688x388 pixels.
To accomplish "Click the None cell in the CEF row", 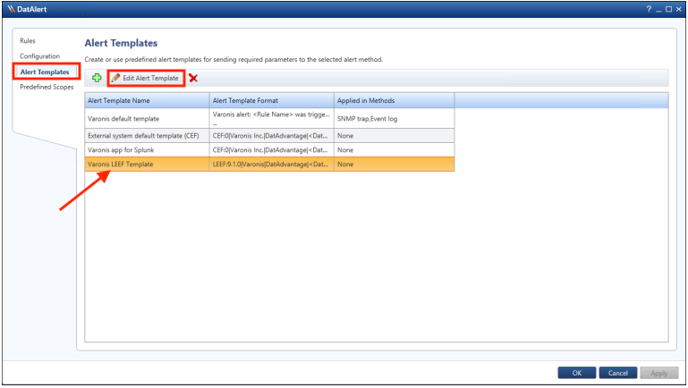I will (394, 136).
